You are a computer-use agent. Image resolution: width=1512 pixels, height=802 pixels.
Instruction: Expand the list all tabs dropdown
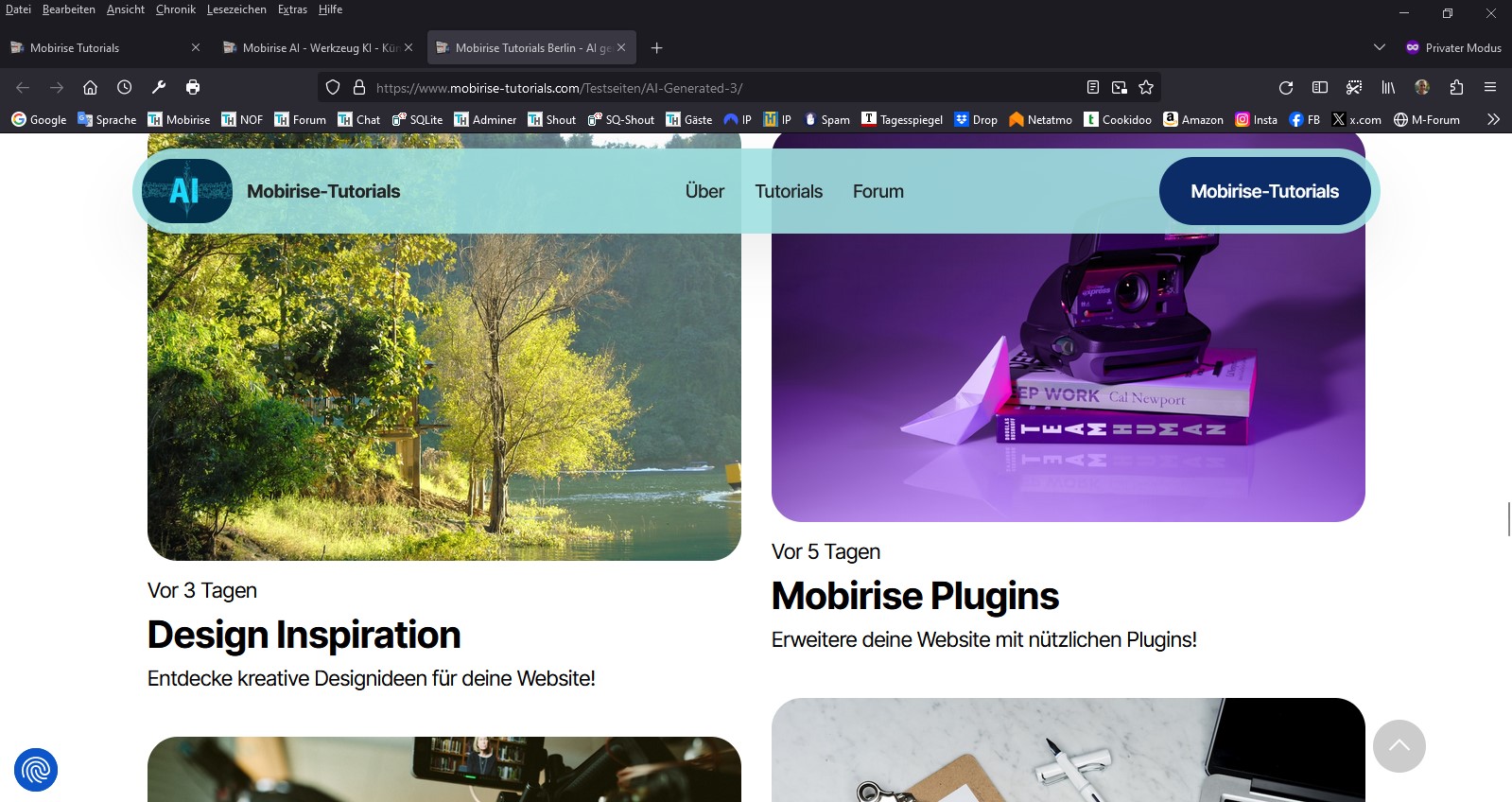(x=1379, y=47)
